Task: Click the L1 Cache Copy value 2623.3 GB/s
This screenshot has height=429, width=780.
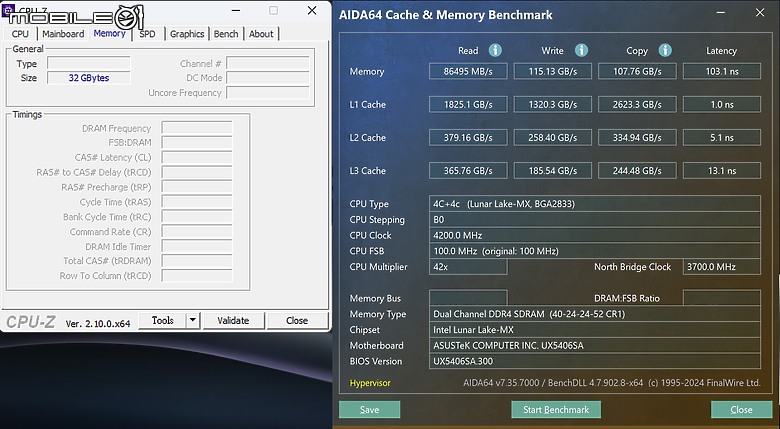Action: tap(637, 105)
